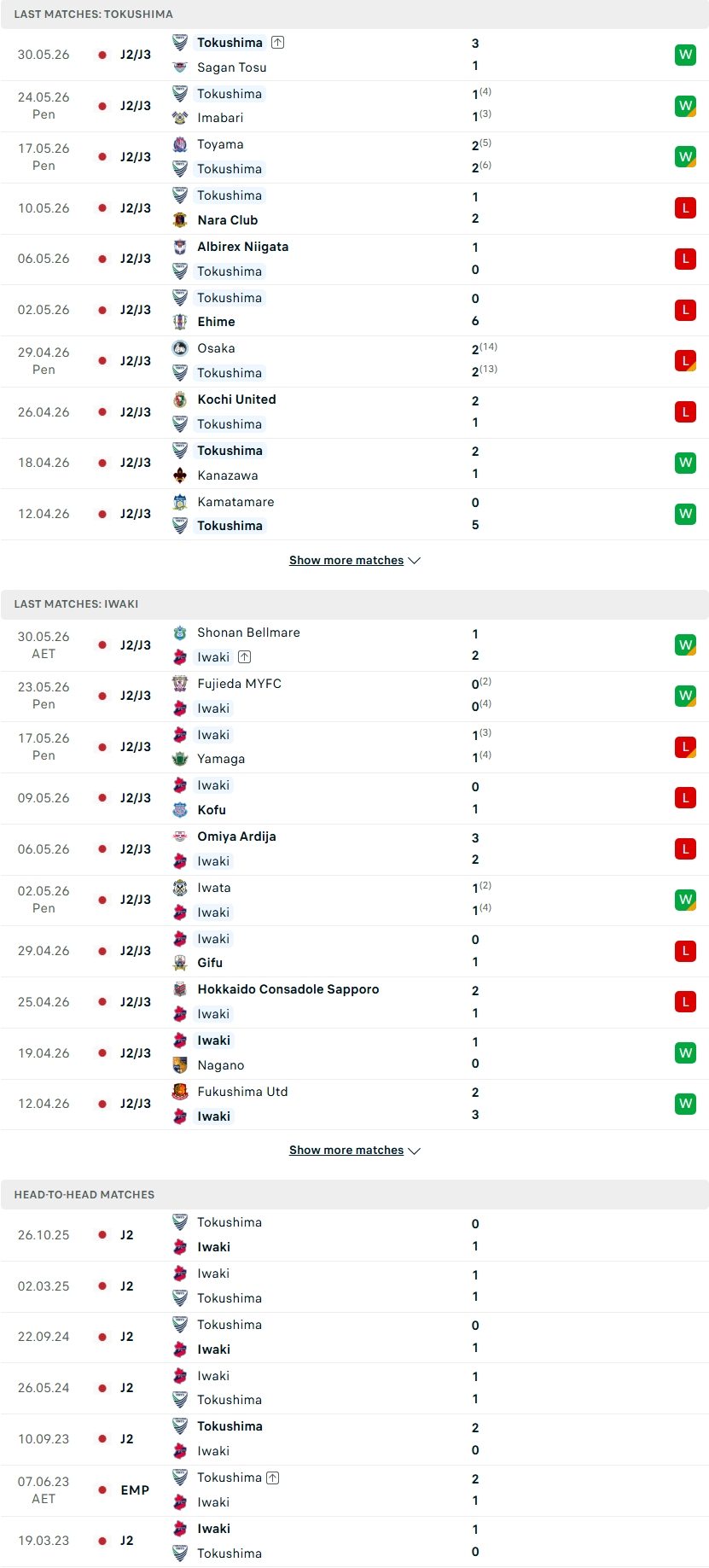Click the Kochi United team crest
709x1568 pixels.
[180, 399]
